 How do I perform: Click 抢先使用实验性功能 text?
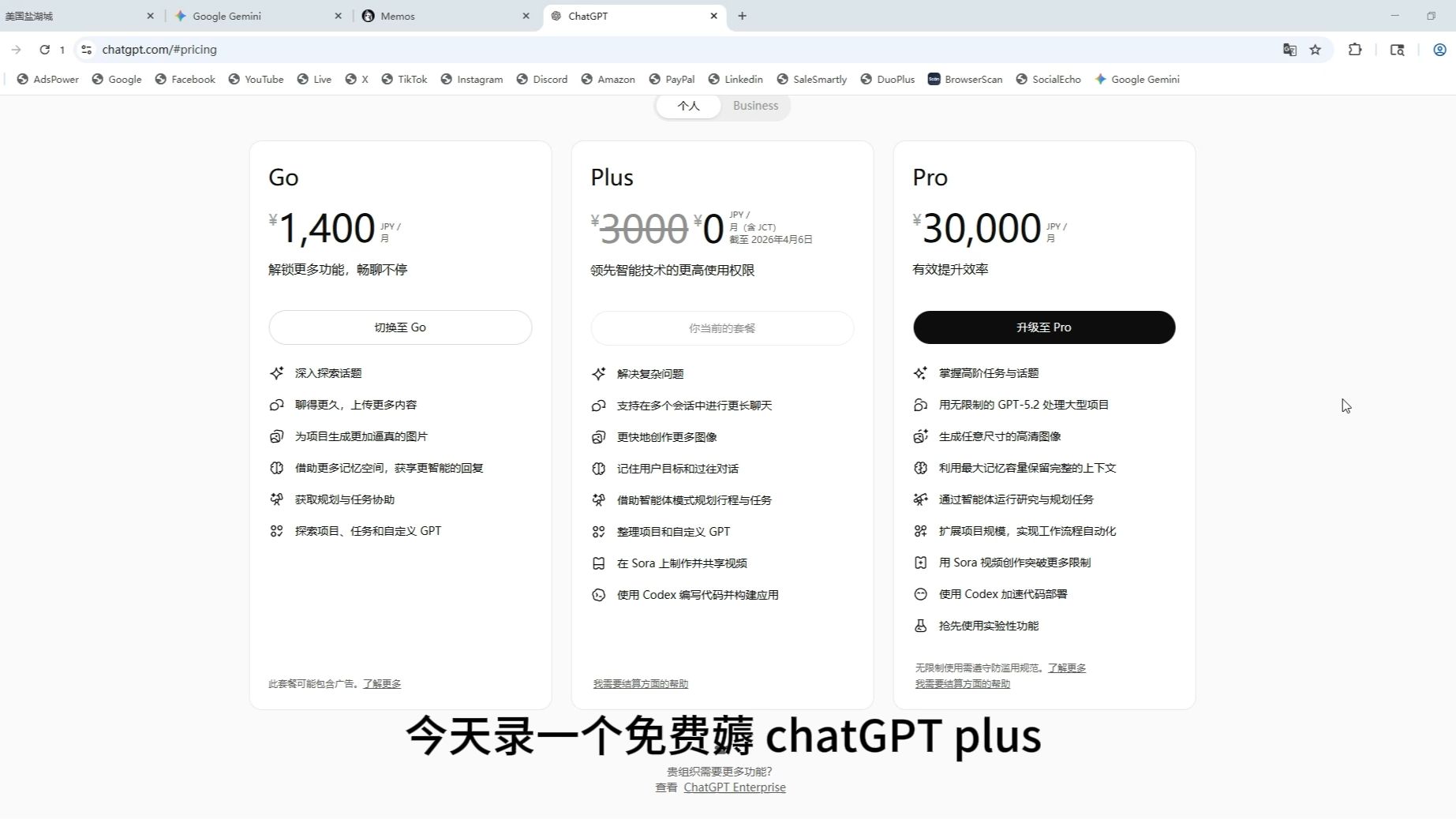click(989, 626)
